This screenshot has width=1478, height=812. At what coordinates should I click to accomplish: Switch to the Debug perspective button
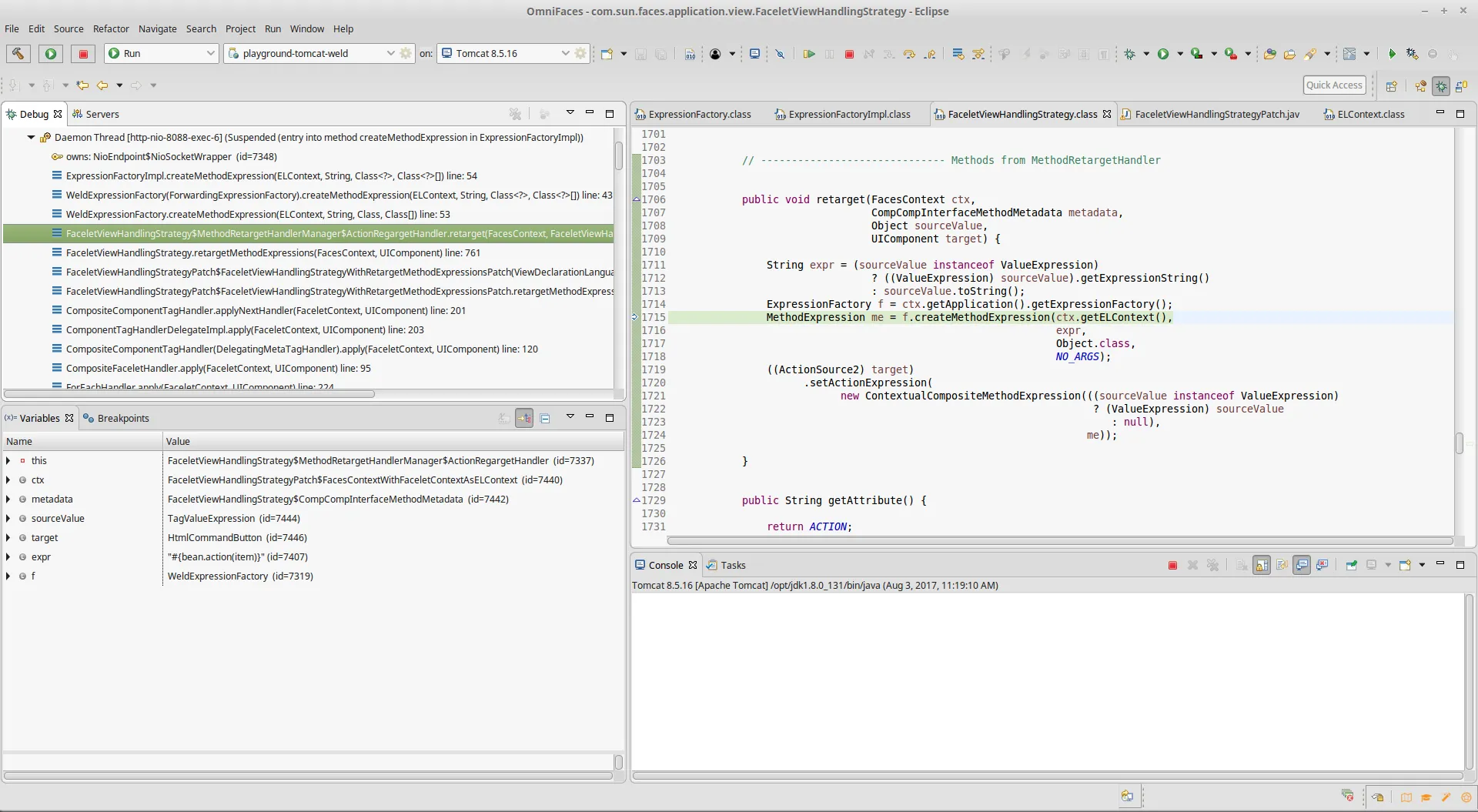pos(1441,86)
